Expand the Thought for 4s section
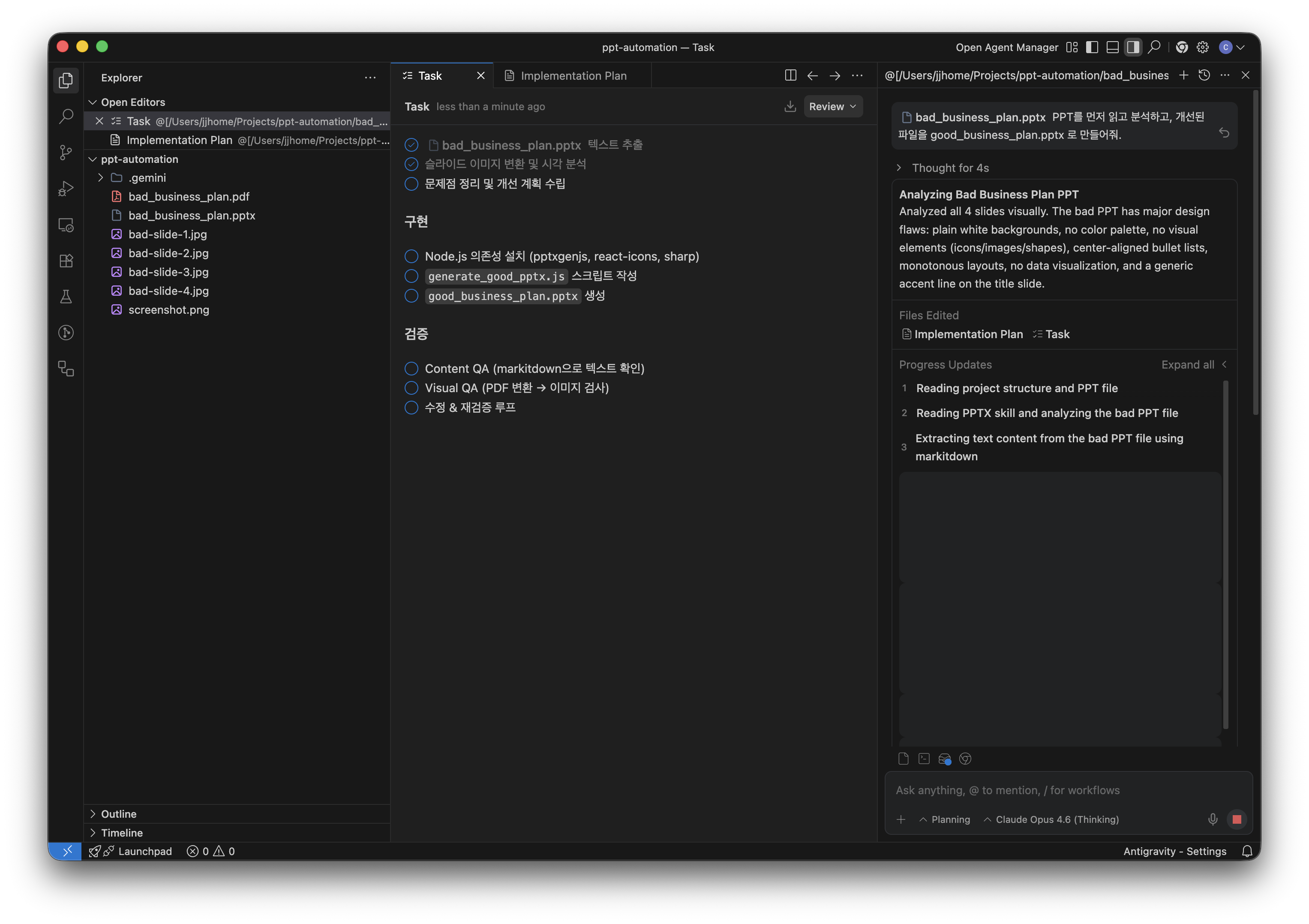This screenshot has width=1309, height=924. click(x=950, y=168)
